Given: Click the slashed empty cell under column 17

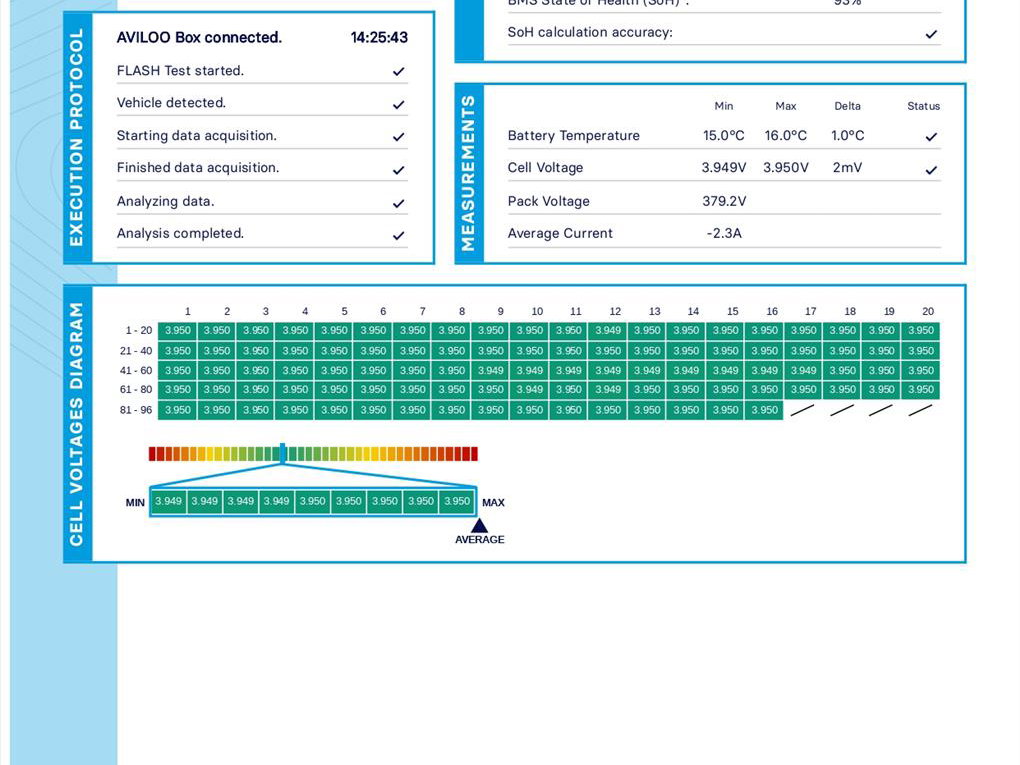Looking at the screenshot, I should [802, 410].
